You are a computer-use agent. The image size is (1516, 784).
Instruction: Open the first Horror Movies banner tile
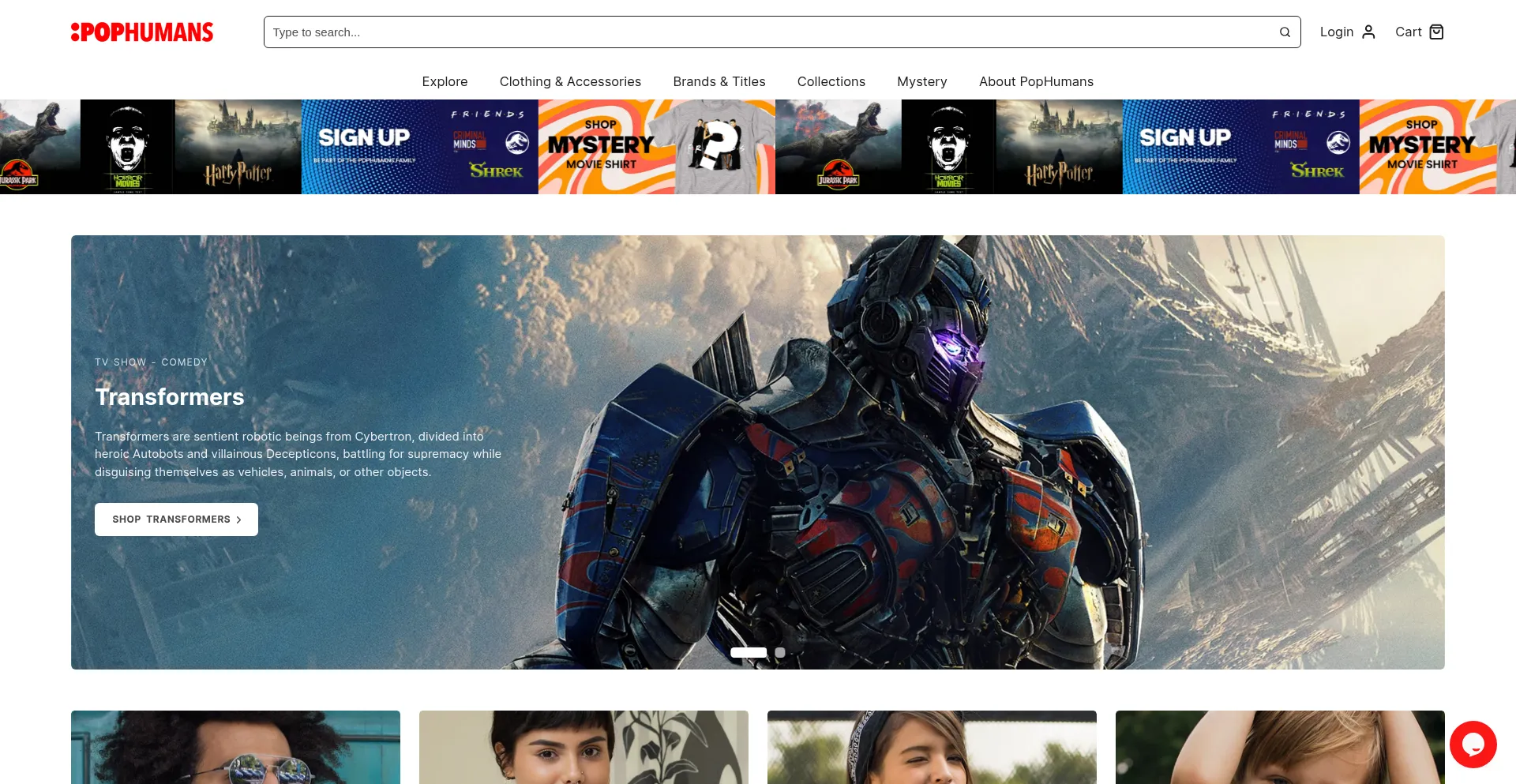127,147
